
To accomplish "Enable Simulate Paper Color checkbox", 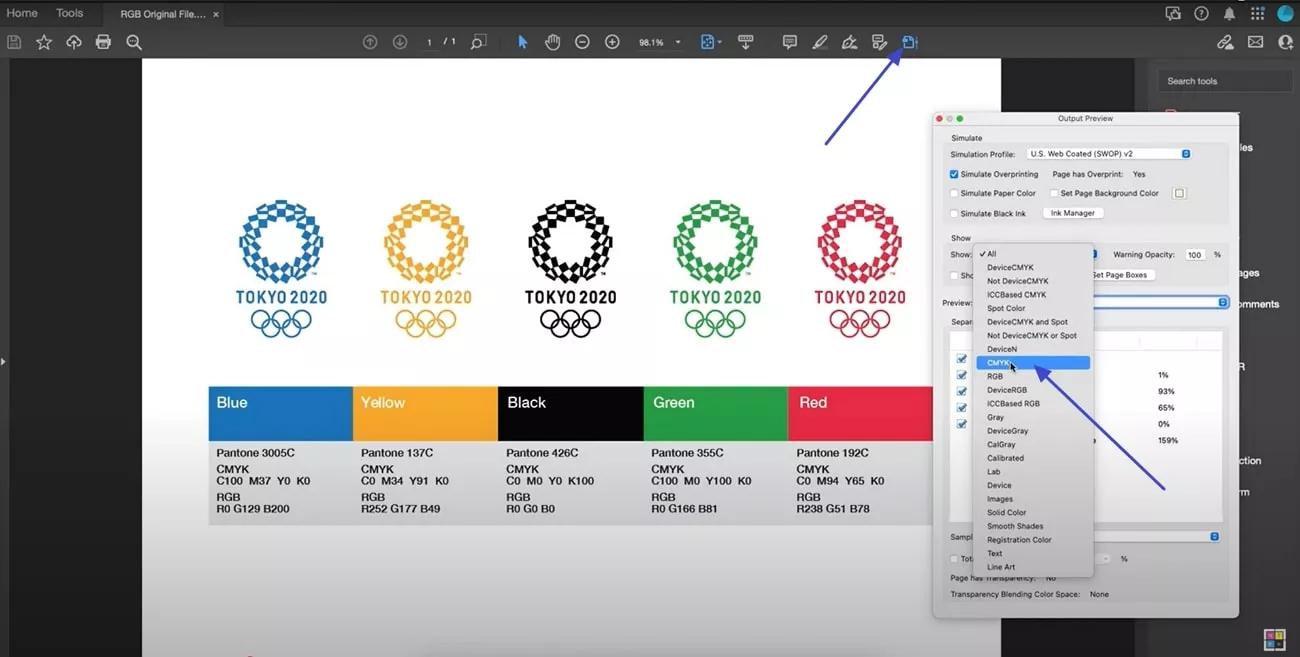I will pyautogui.click(x=954, y=193).
